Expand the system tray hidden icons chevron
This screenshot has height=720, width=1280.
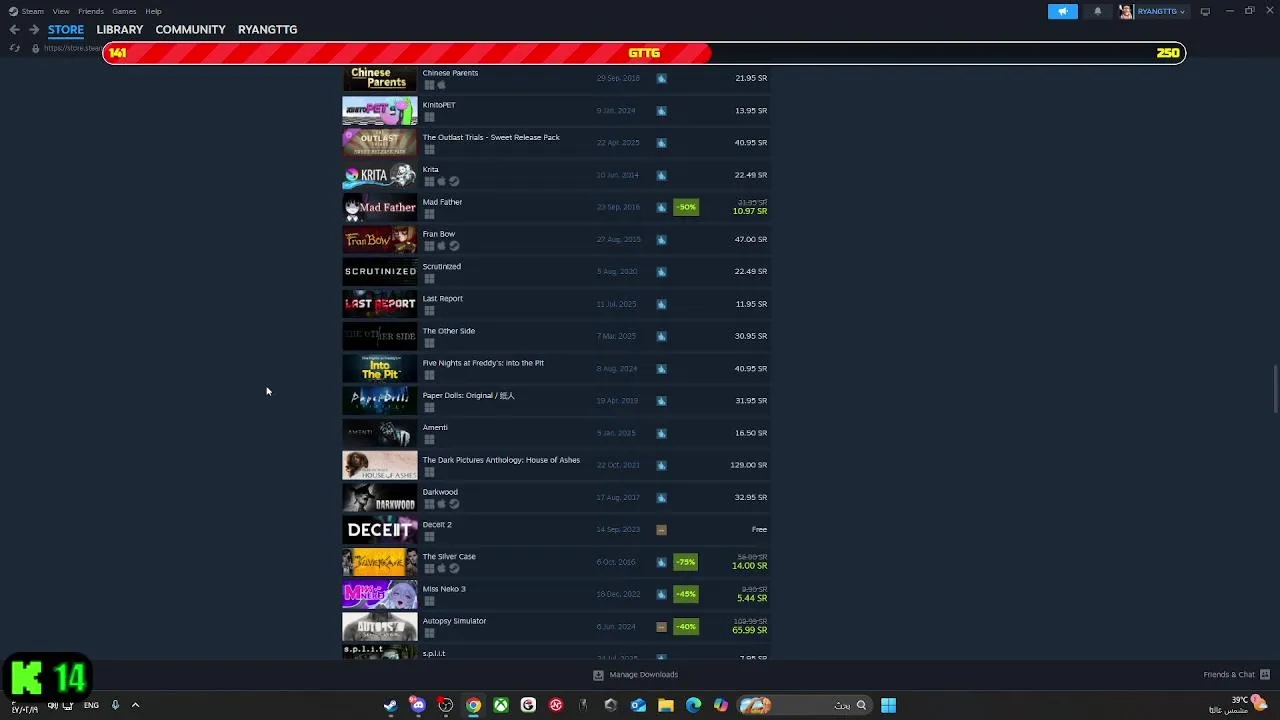tap(135, 705)
